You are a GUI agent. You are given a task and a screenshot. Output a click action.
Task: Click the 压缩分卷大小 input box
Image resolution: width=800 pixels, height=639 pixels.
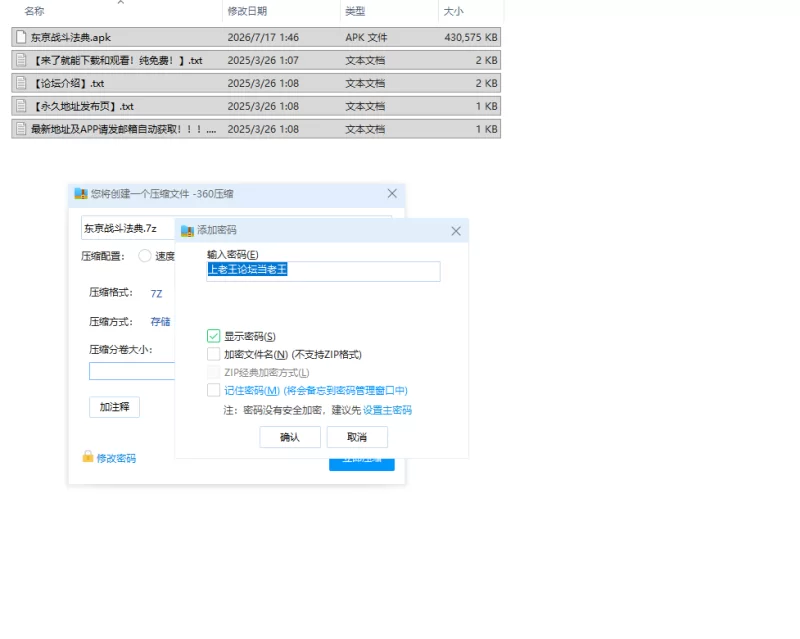(x=132, y=371)
